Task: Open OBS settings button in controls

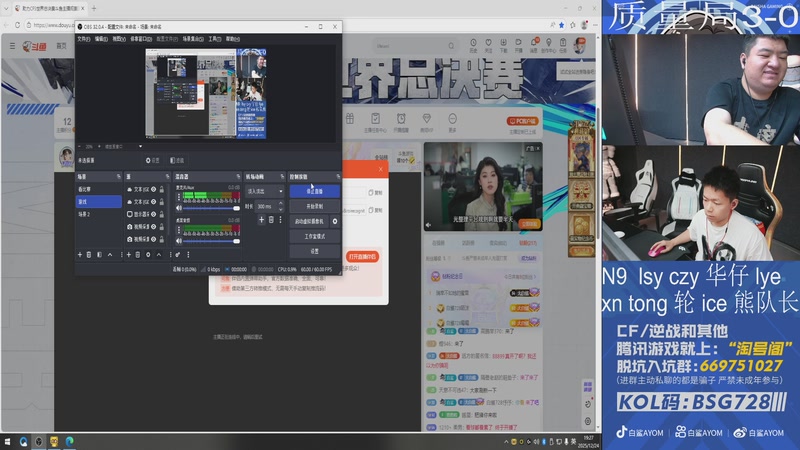Action: point(314,251)
